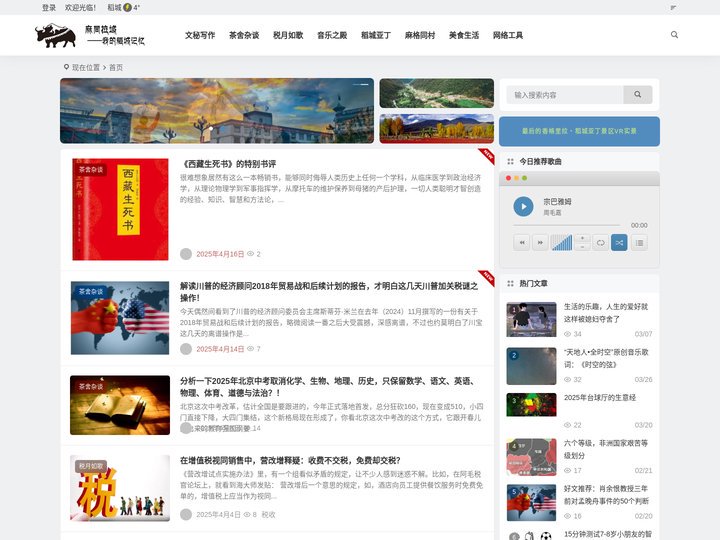Viewport: 720px width, 540px height.
Task: Click 茶舍杂谈 badge on 西藏生死书 thumbnail
Action: pos(91,169)
